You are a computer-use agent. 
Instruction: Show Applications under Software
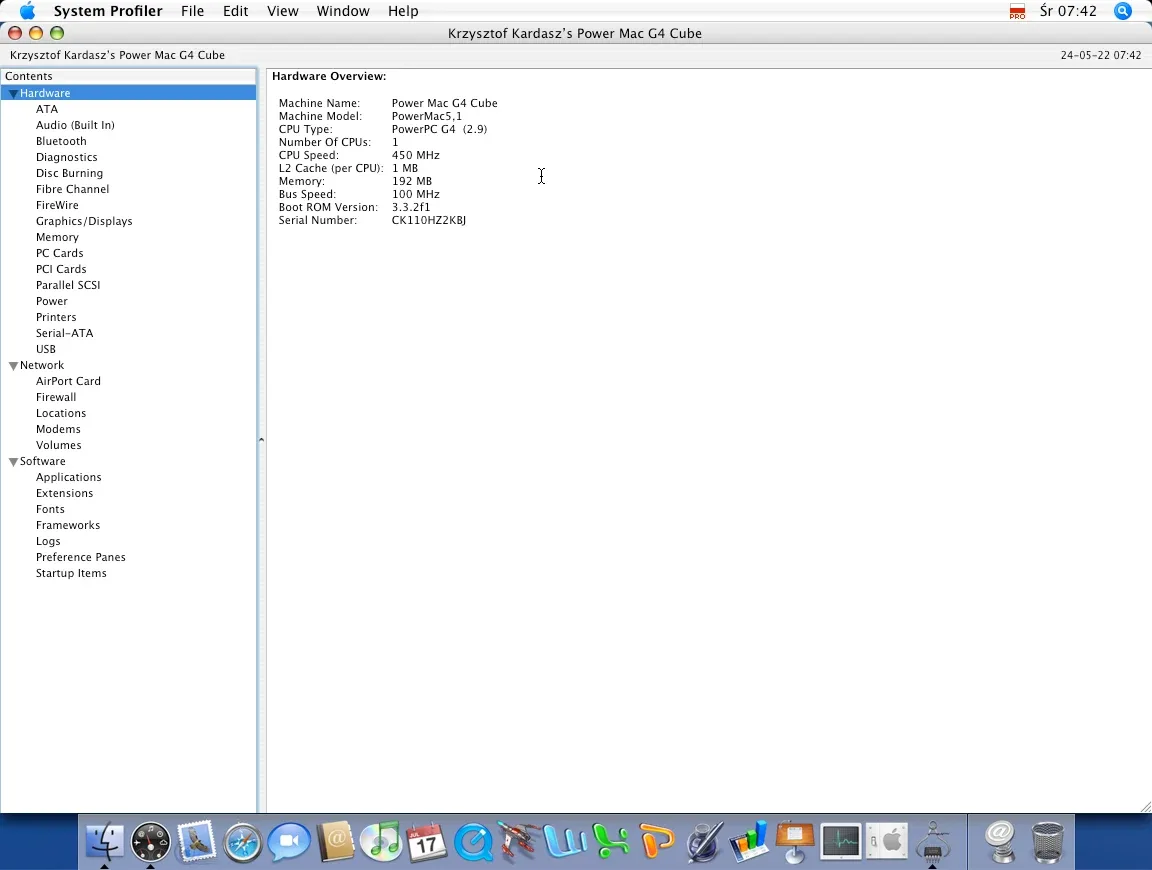tap(68, 478)
